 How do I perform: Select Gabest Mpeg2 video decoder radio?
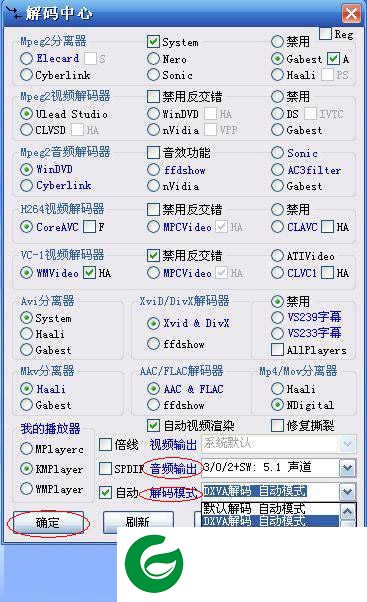pos(277,130)
